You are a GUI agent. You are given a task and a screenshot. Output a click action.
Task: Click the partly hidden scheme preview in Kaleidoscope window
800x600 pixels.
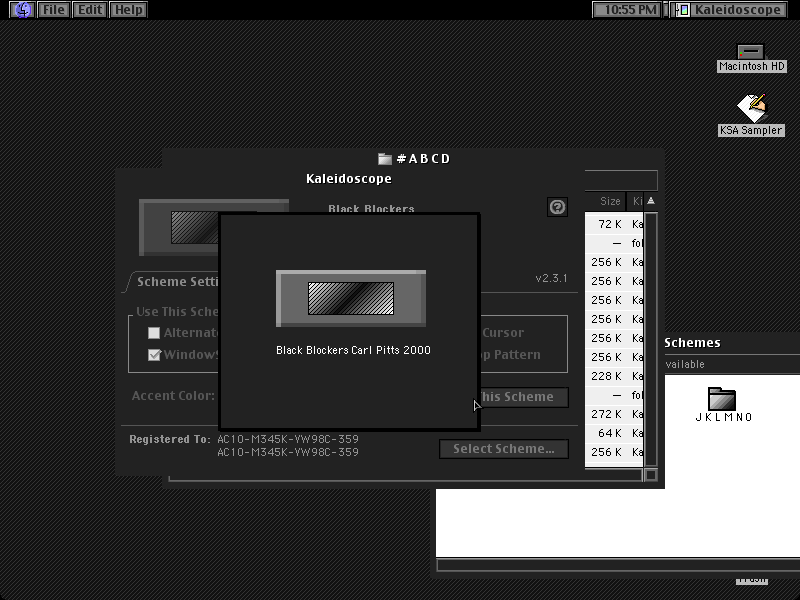tap(179, 228)
